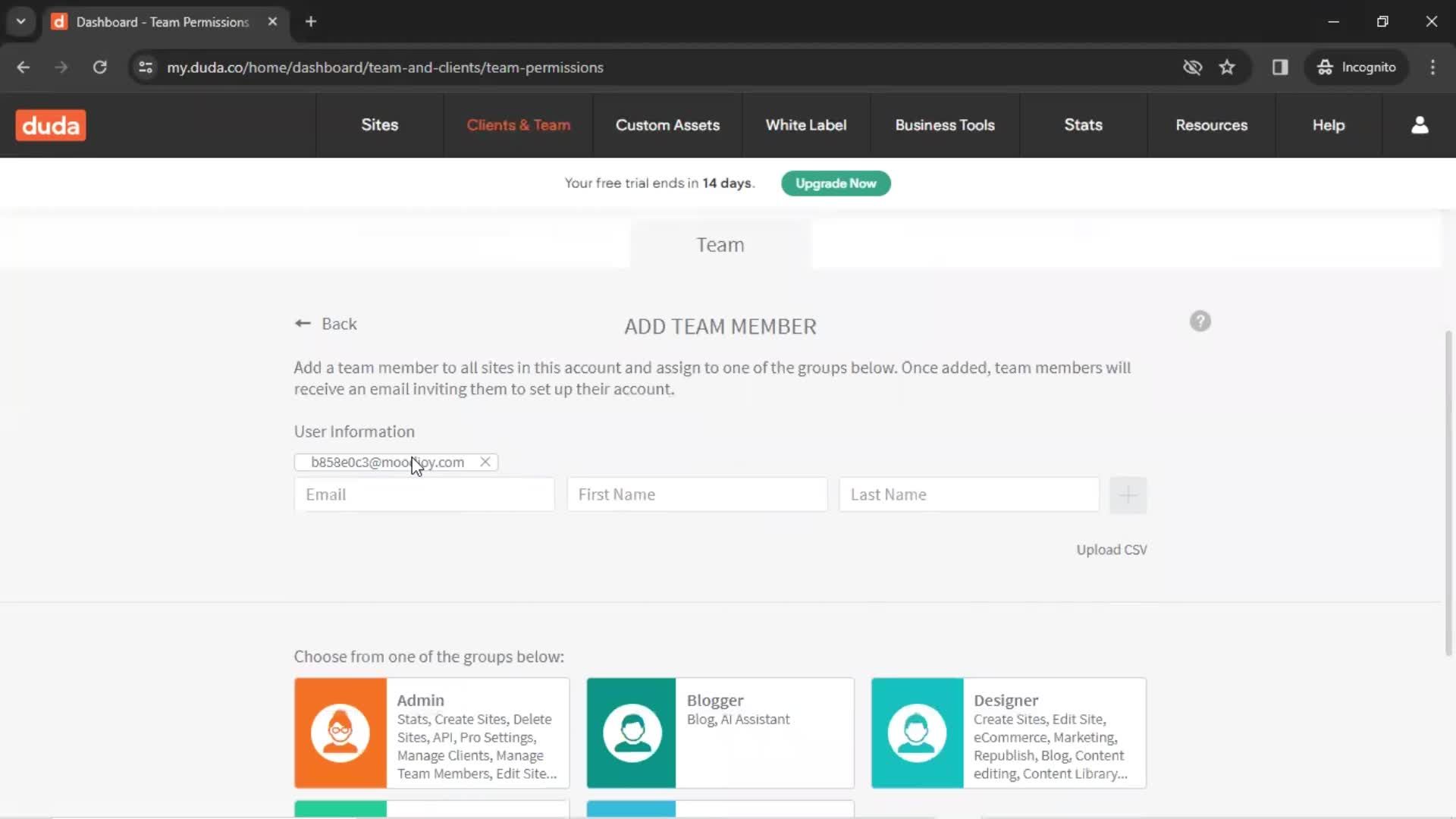
Task: Click the User Information label
Action: (x=354, y=431)
